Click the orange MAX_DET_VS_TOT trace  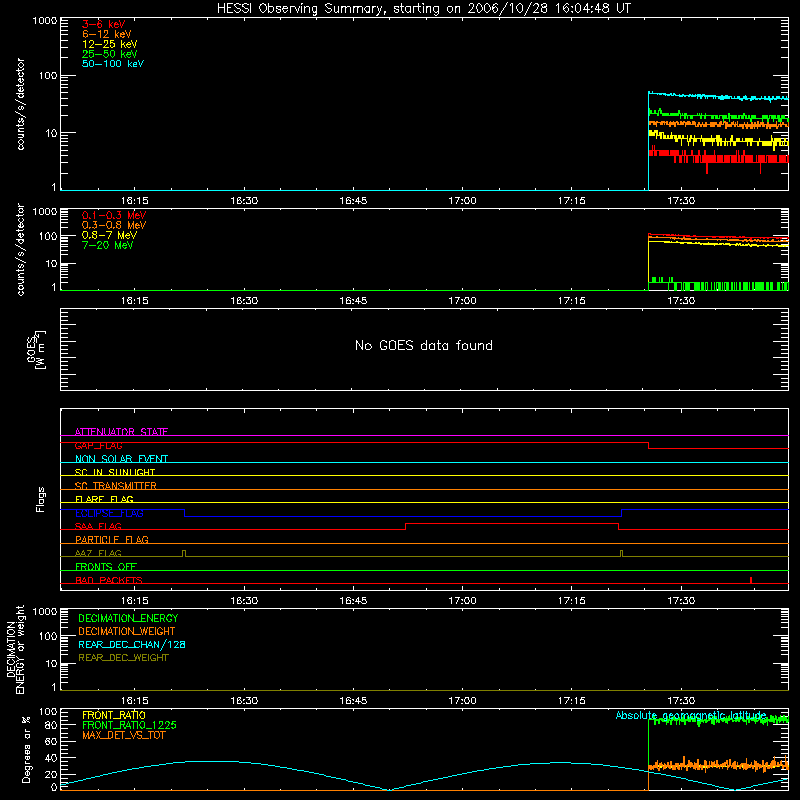point(718,765)
